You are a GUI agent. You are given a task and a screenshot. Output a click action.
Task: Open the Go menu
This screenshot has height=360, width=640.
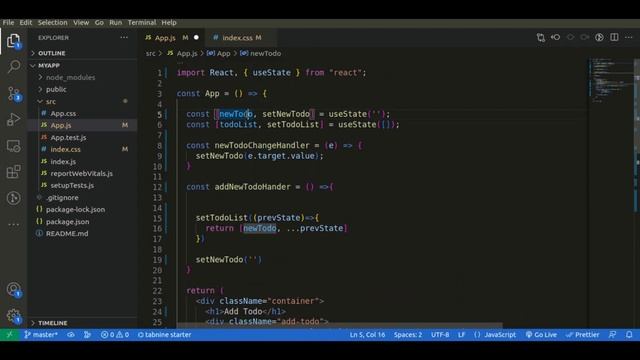click(x=99, y=23)
